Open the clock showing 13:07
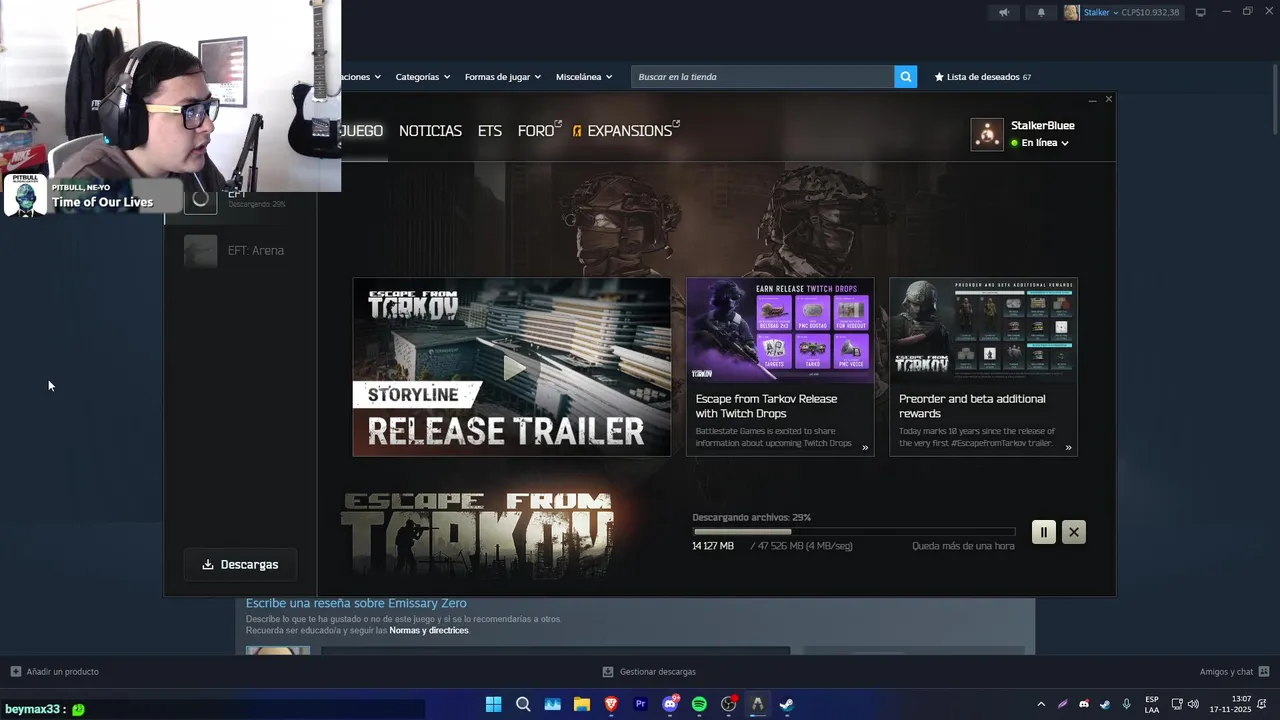This screenshot has height=720, width=1280. click(1230, 704)
